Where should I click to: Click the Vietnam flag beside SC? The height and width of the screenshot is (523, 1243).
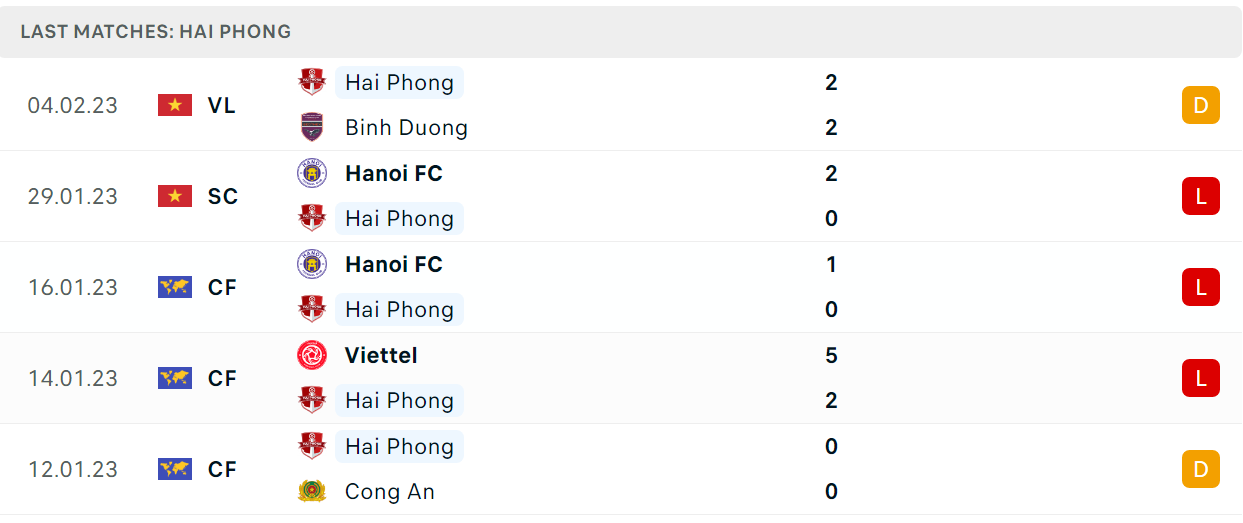pyautogui.click(x=175, y=196)
